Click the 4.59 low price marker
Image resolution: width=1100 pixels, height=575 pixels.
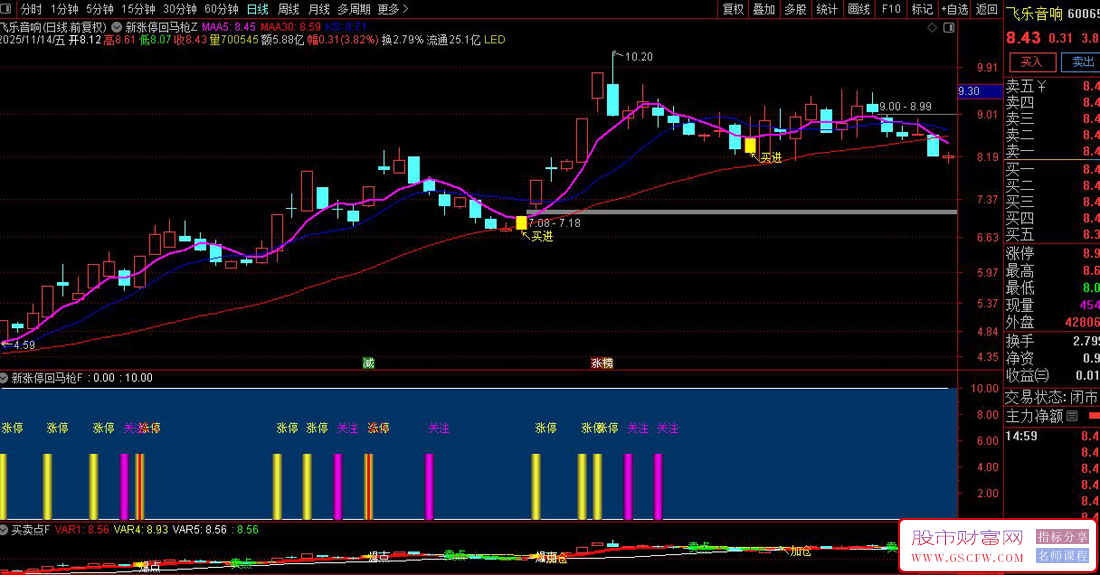[23, 345]
